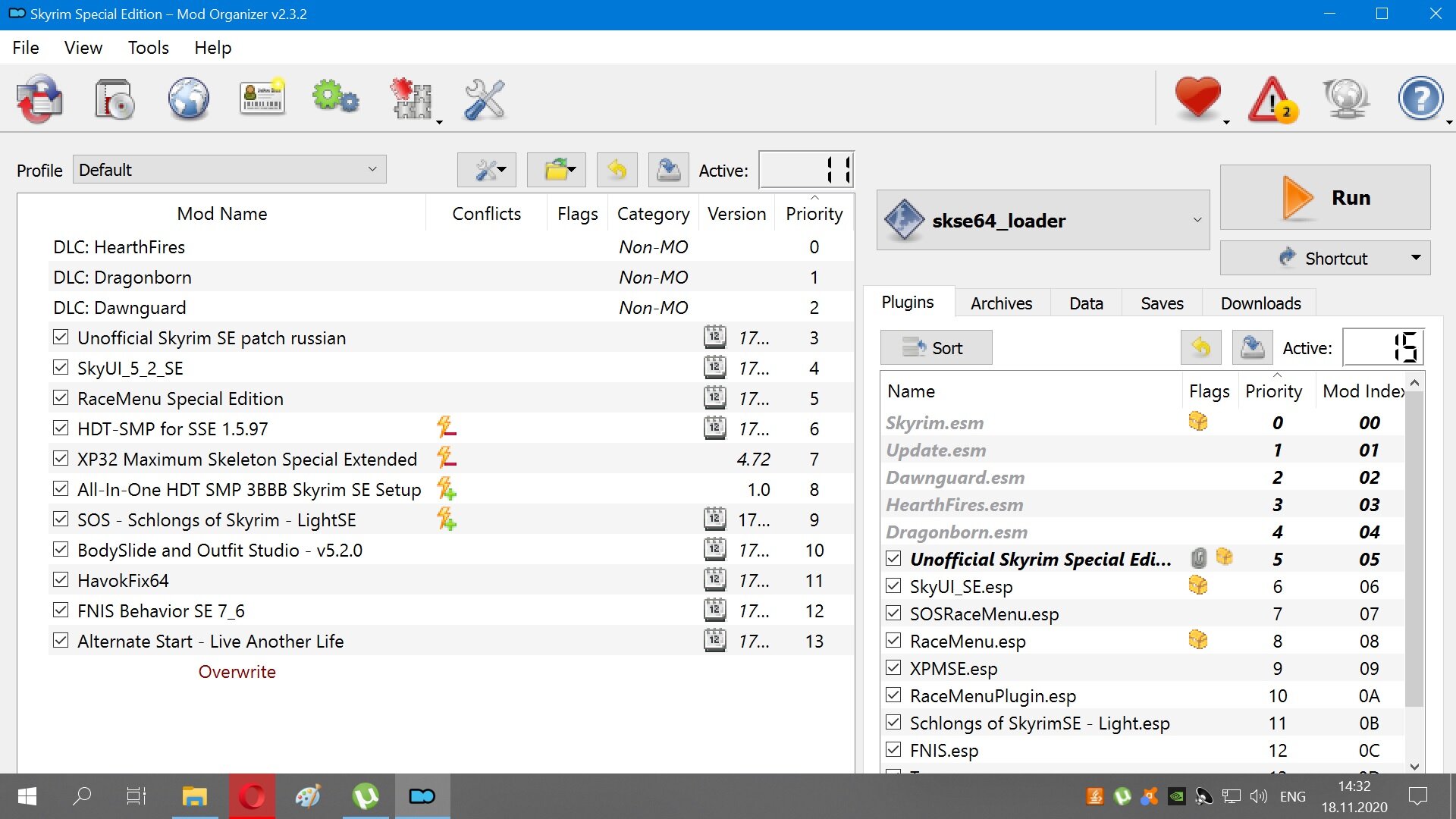Create plugin list backup icon
This screenshot has height=819, width=1456.
[1252, 347]
